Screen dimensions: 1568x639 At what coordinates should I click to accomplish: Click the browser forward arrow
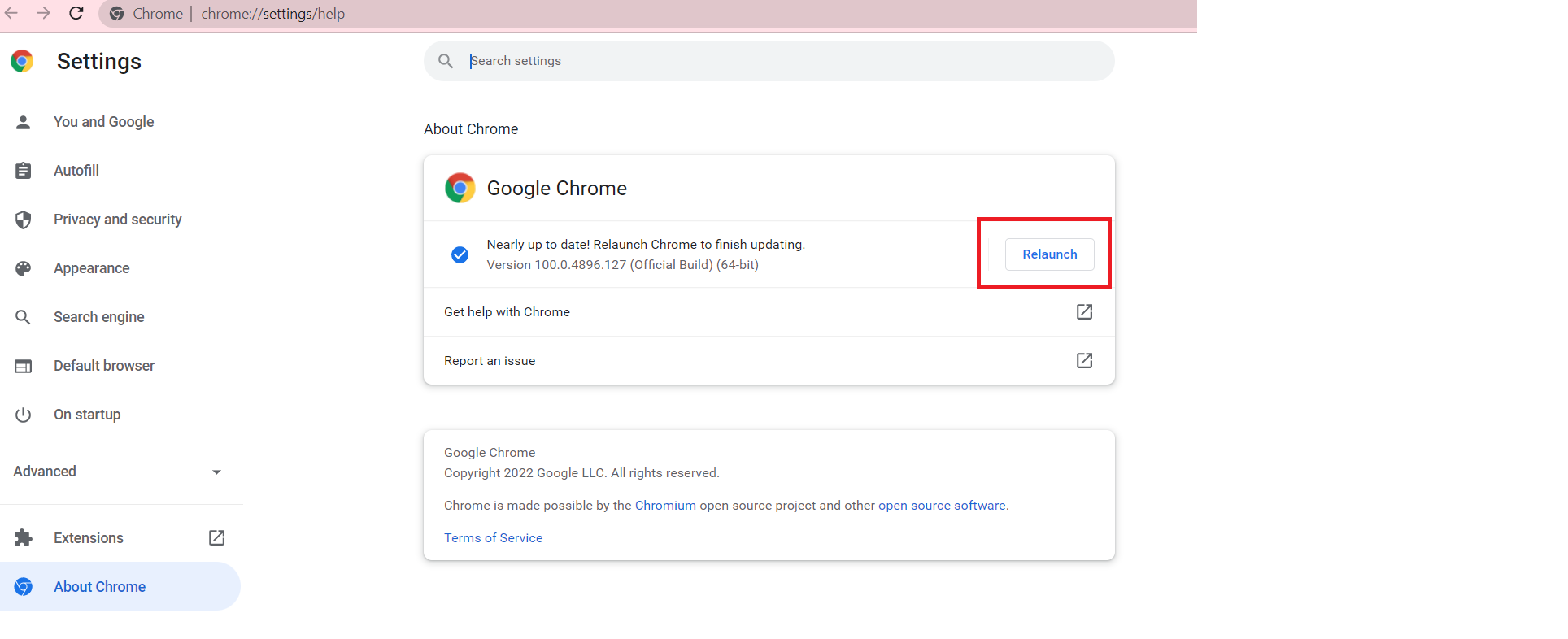point(44,13)
